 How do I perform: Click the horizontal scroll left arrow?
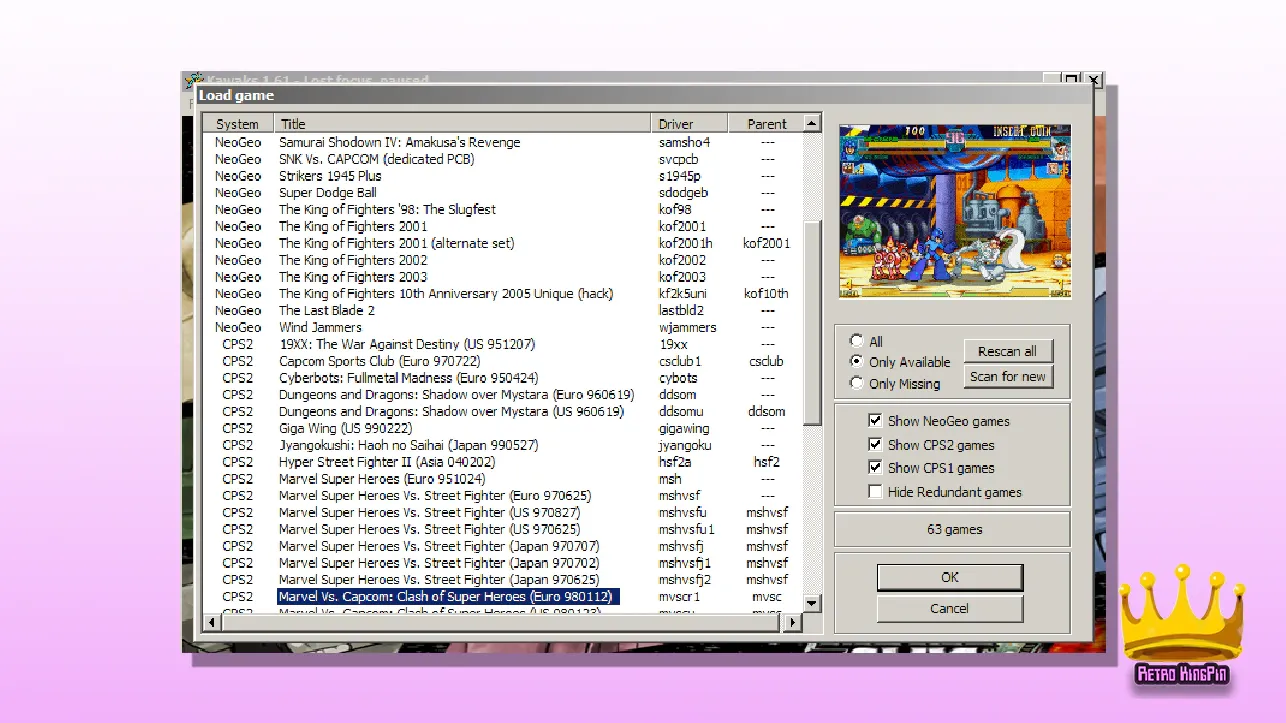[x=212, y=622]
